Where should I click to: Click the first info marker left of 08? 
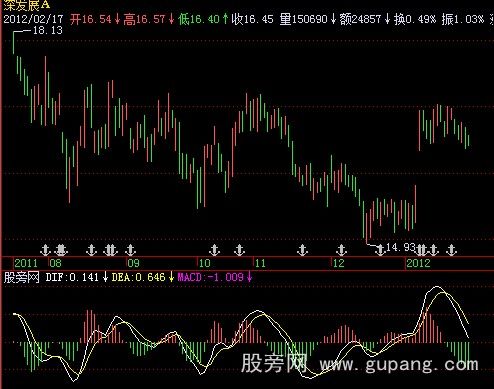45,250
